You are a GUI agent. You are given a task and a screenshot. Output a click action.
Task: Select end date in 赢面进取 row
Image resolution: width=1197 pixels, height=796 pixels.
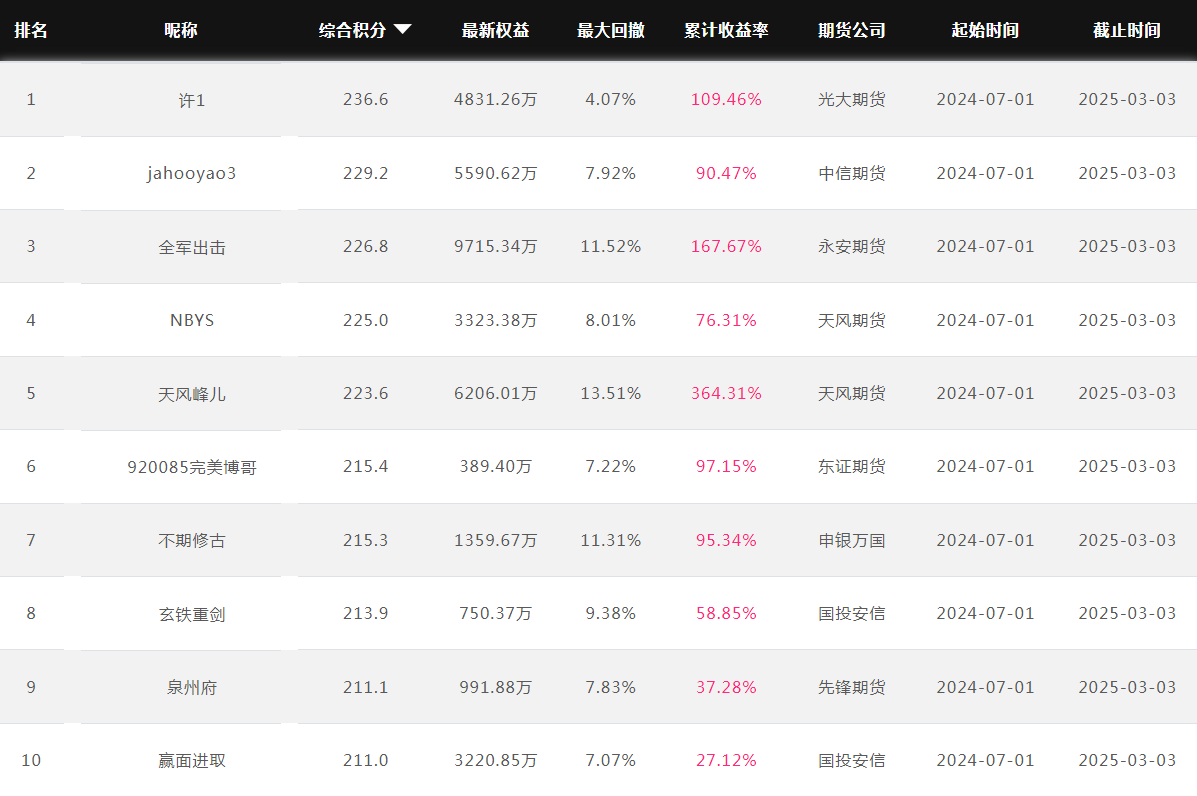pos(1127,760)
